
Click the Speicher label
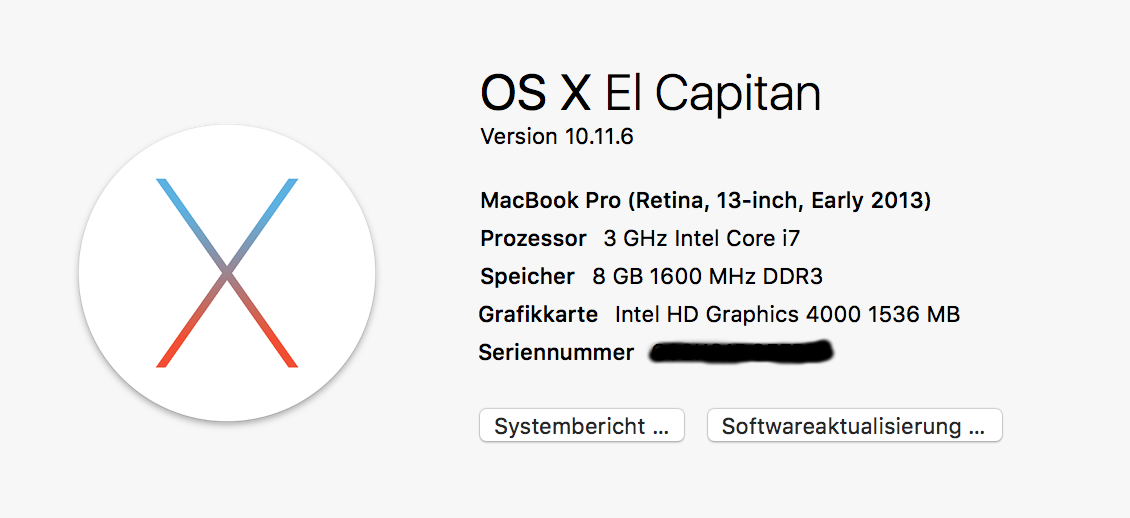[528, 277]
